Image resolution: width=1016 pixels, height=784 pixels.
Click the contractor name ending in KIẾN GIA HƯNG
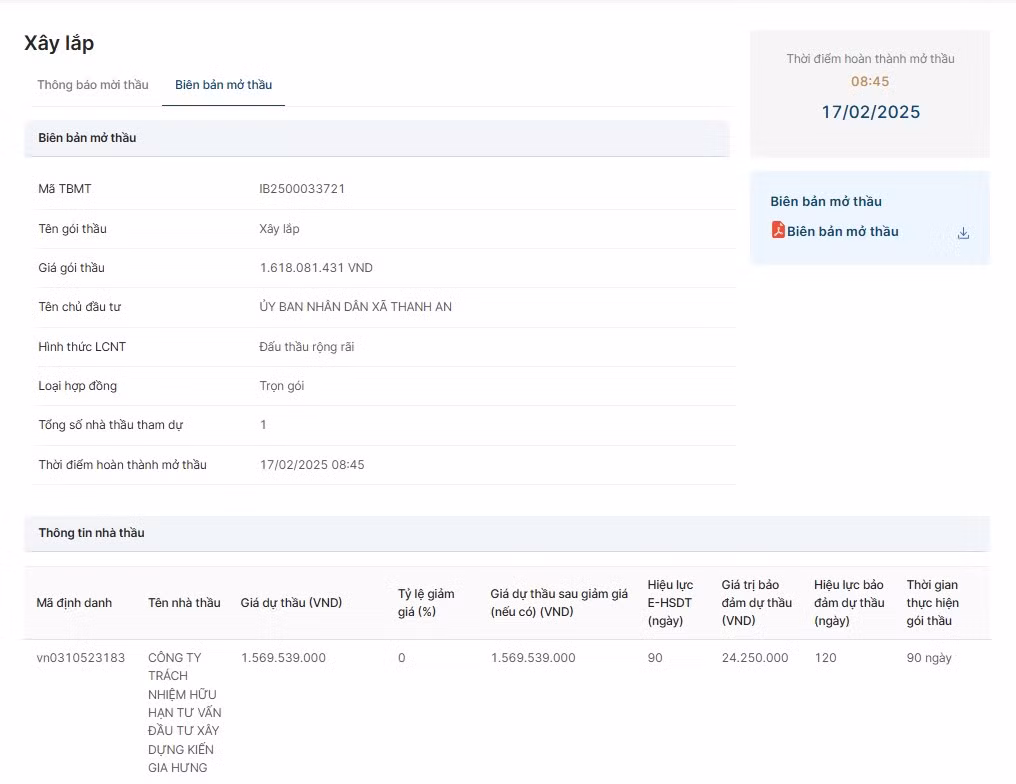pyautogui.click(x=184, y=712)
